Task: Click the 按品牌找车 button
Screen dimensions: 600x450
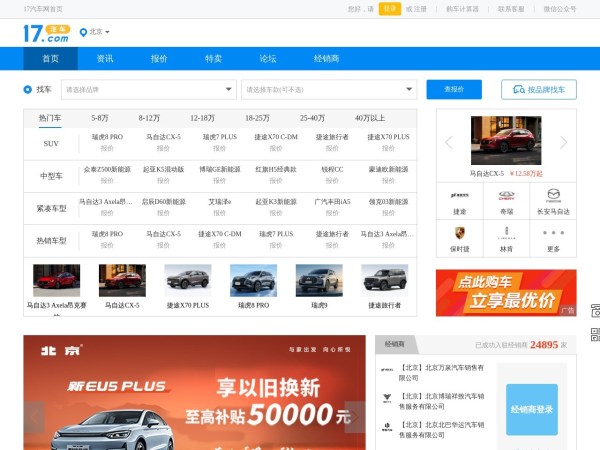Action: point(538,89)
